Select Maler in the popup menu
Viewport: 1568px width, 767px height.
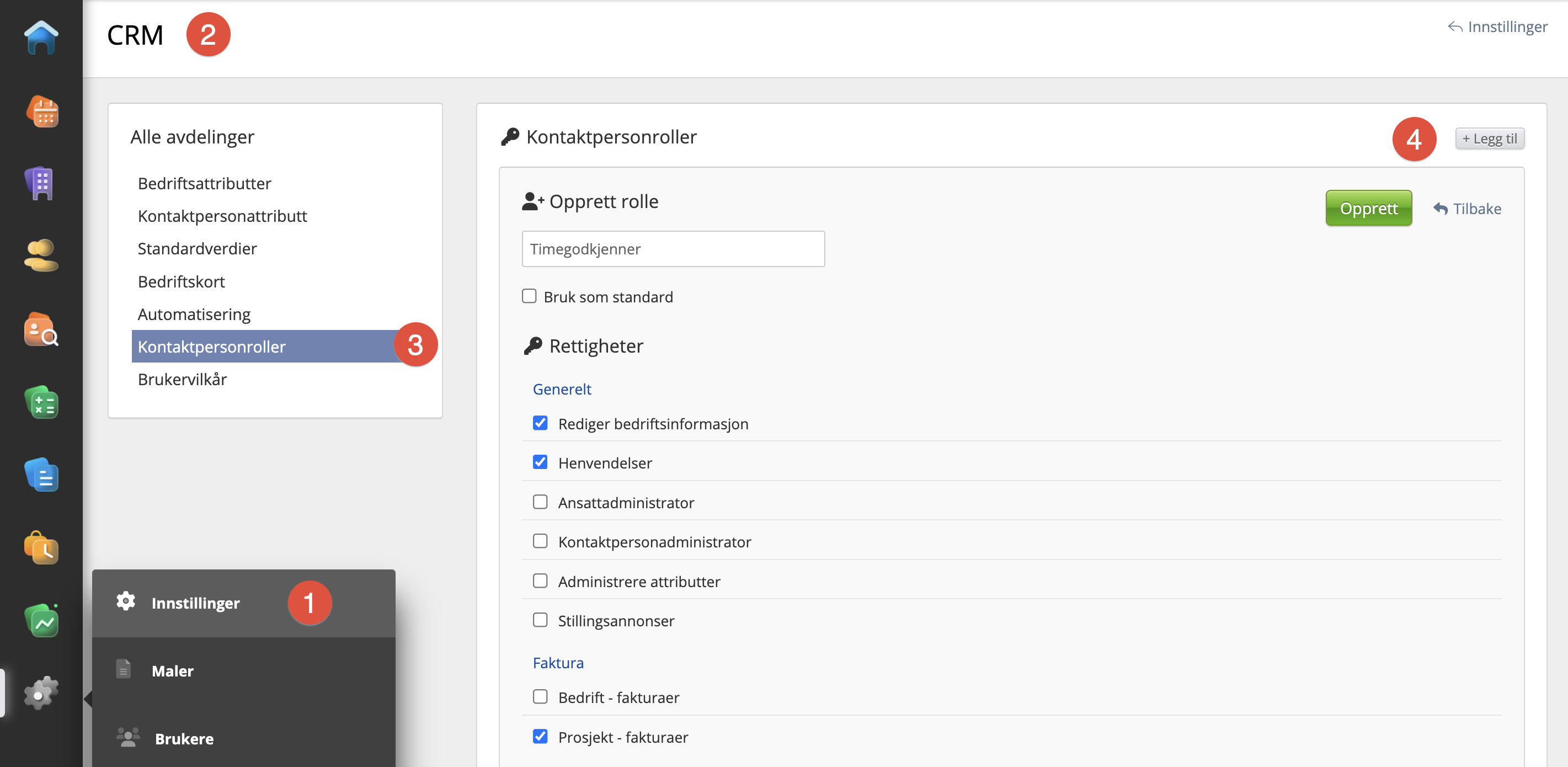(x=172, y=671)
